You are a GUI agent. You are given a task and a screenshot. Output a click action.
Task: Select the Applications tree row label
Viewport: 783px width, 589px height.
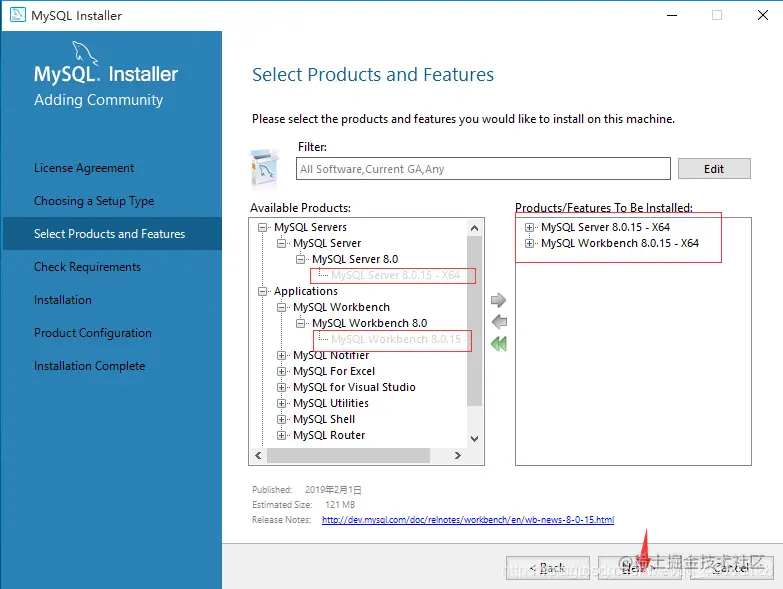[306, 292]
